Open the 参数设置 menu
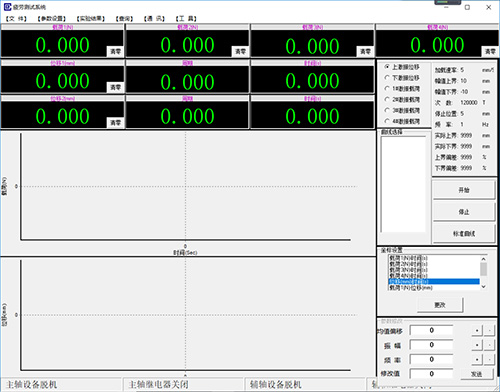500x392 pixels. pyautogui.click(x=52, y=19)
